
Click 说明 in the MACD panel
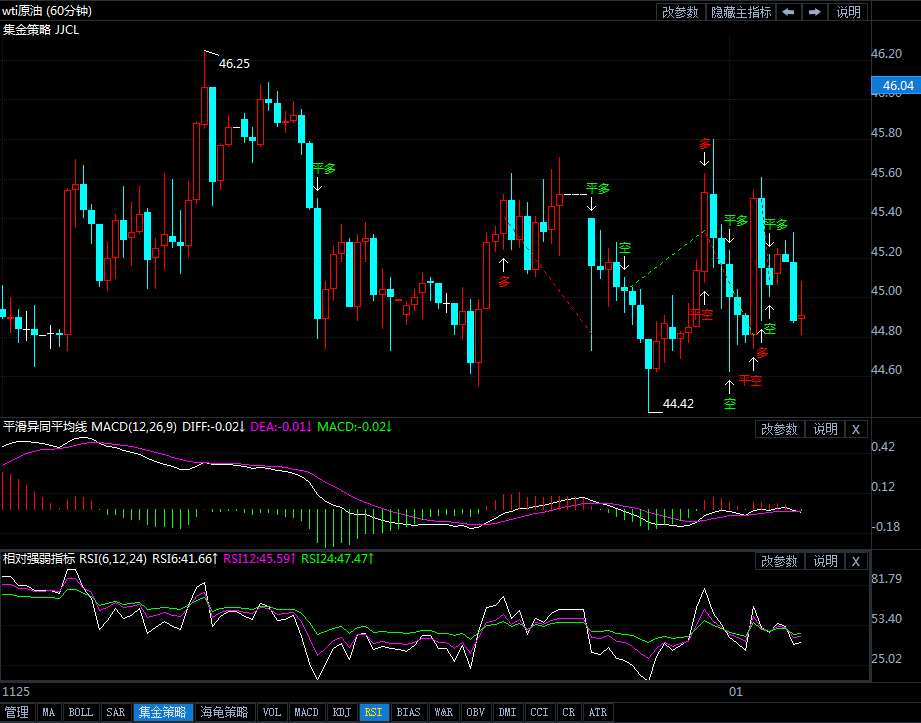click(x=825, y=429)
